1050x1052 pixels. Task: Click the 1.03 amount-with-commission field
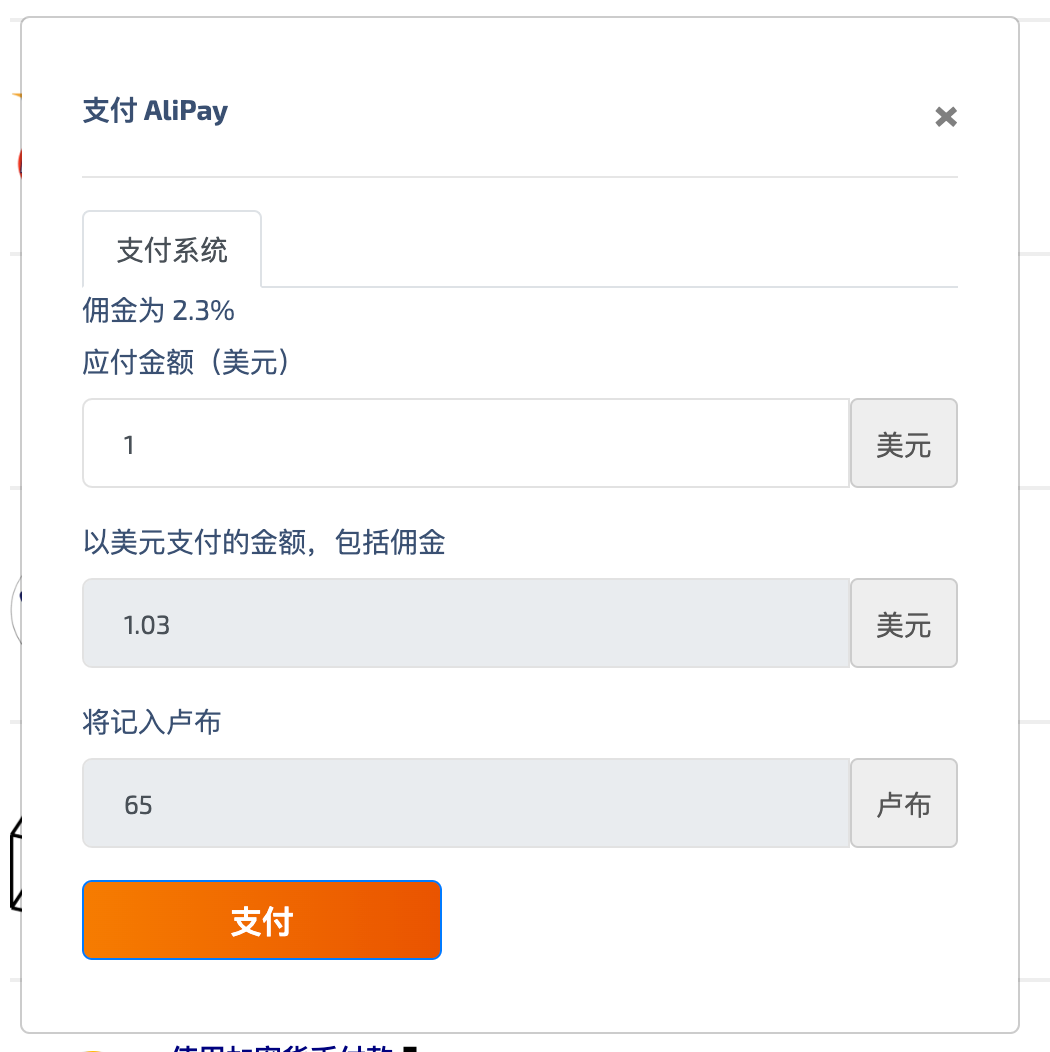pyautogui.click(x=466, y=624)
